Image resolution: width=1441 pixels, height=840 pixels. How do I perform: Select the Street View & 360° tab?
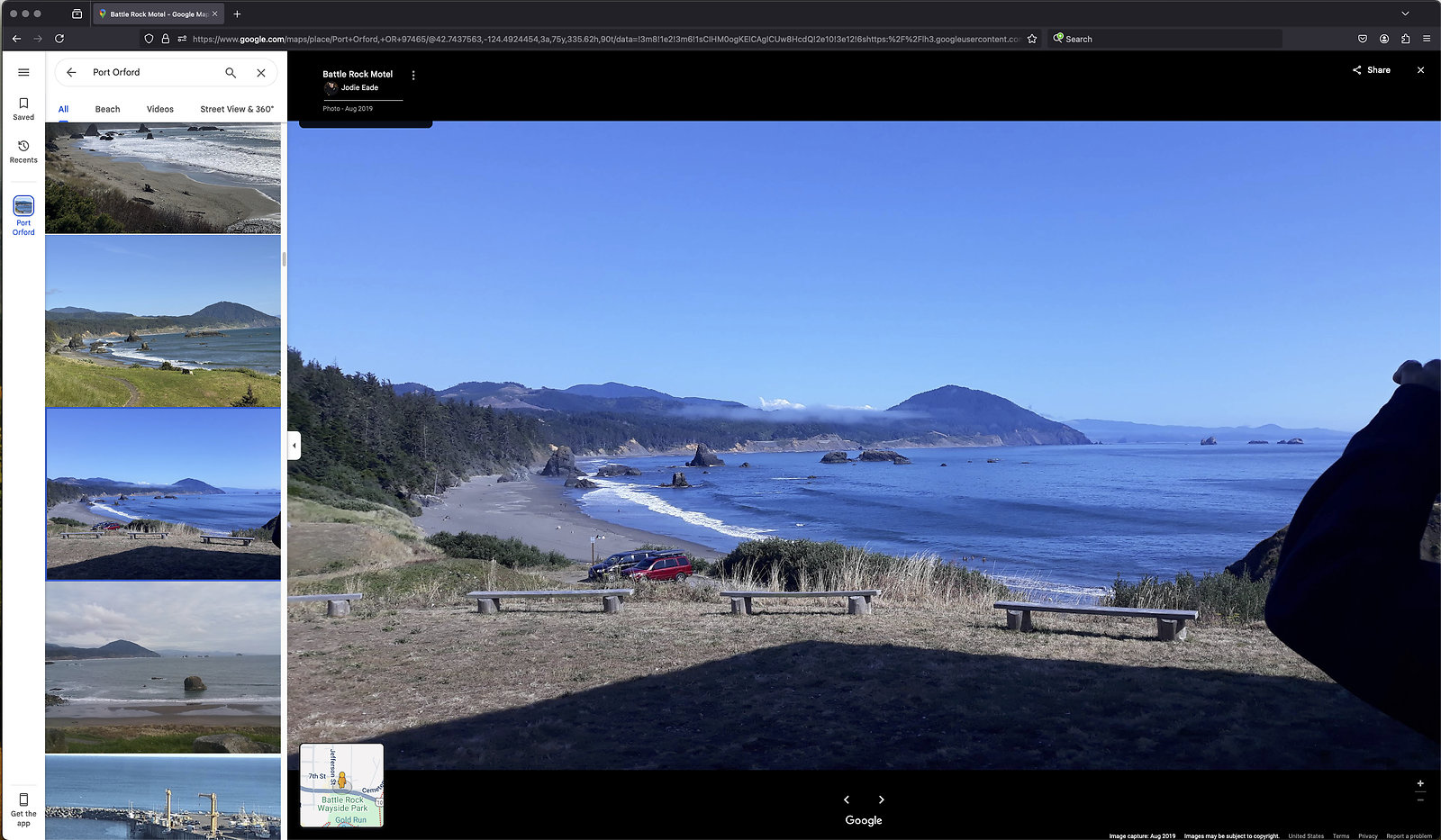237,109
